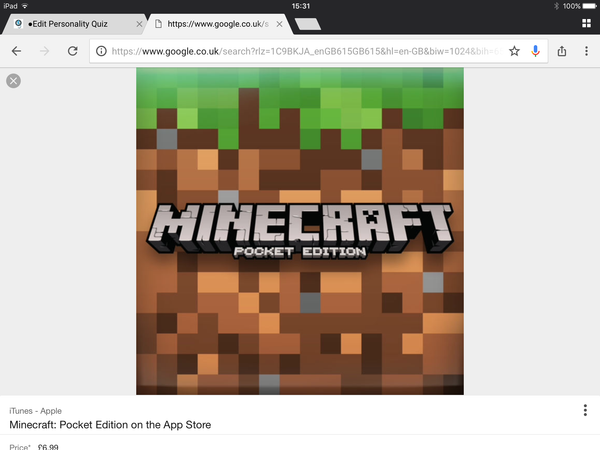Image resolution: width=600 pixels, height=450 pixels.
Task: Open Minecraft: Pocket Edition App Store link
Action: pos(110,425)
